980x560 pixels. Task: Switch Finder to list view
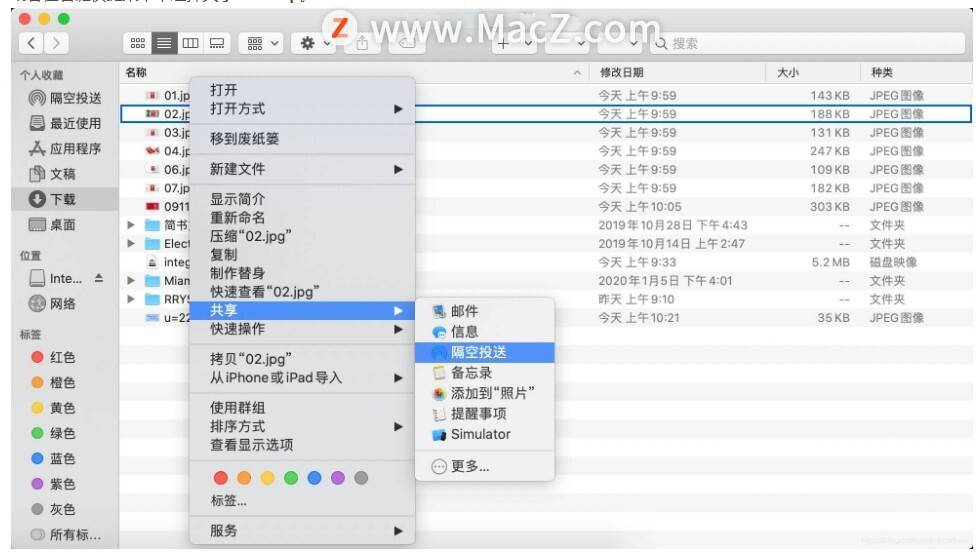tap(164, 43)
